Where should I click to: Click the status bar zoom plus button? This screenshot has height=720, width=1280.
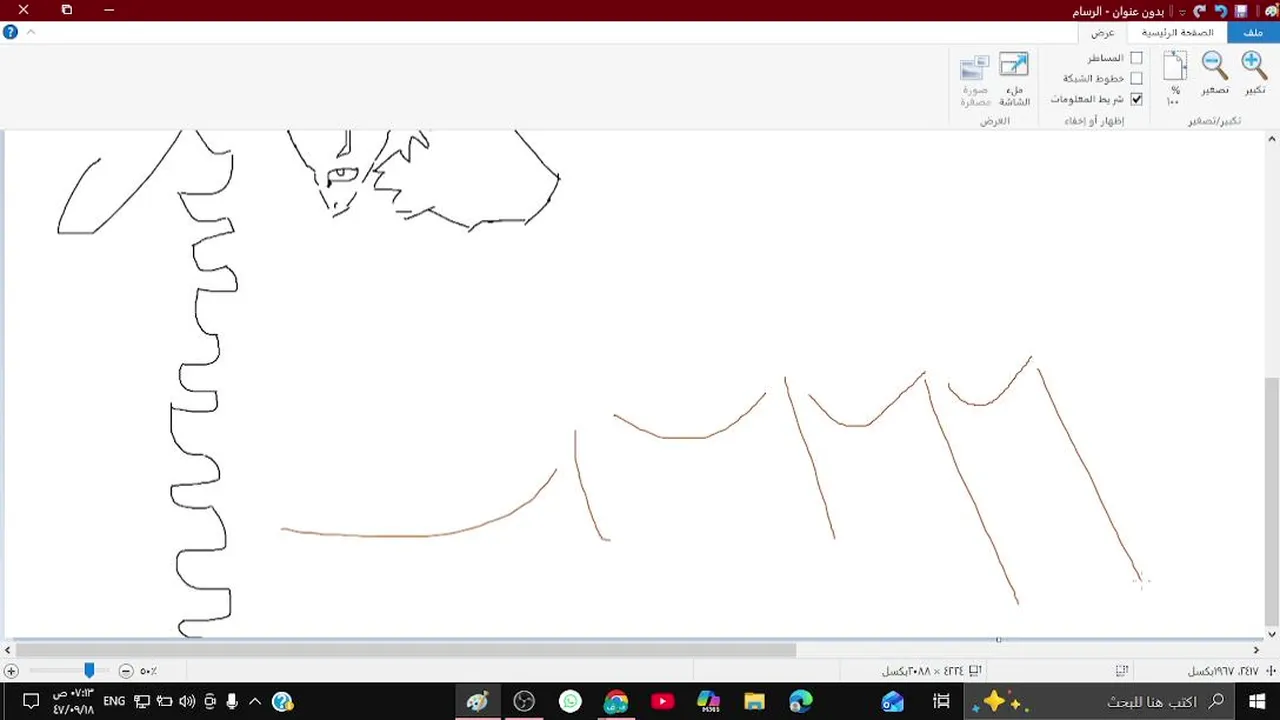point(11,671)
